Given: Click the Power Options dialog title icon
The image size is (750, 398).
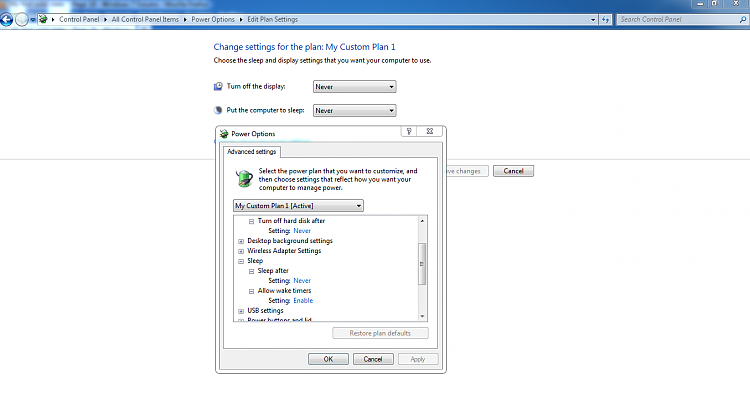Looking at the screenshot, I should (x=224, y=134).
